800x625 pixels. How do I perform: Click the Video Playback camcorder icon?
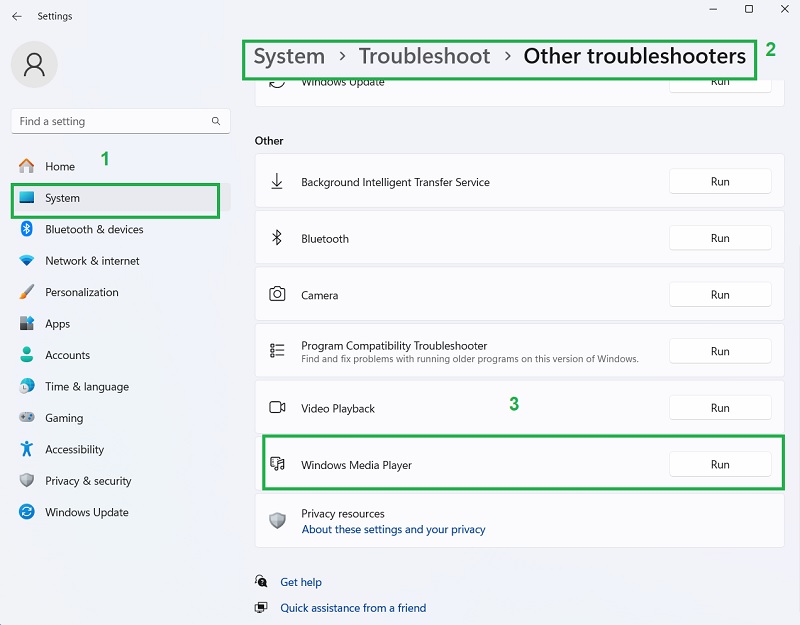pyautogui.click(x=277, y=407)
